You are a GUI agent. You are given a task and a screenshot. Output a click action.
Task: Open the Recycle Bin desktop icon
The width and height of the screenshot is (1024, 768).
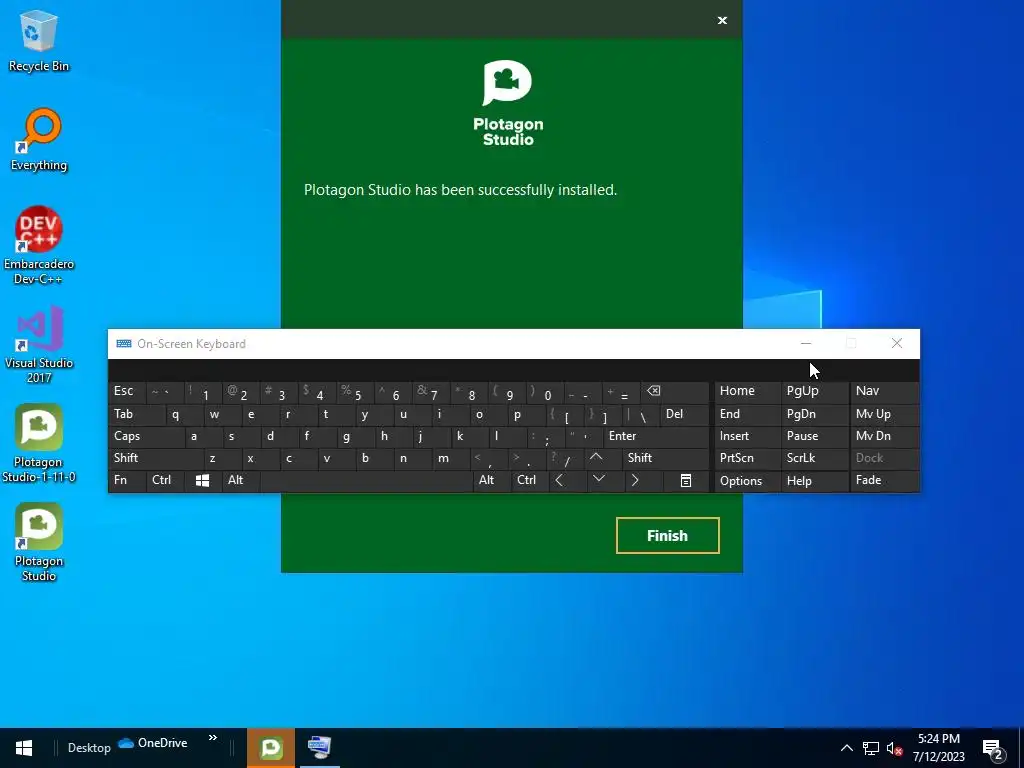pyautogui.click(x=39, y=40)
